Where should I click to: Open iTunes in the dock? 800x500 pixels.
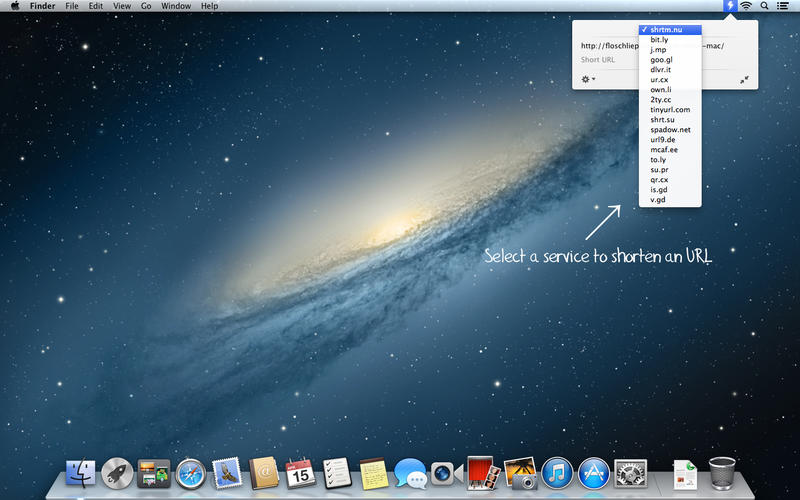pyautogui.click(x=557, y=473)
